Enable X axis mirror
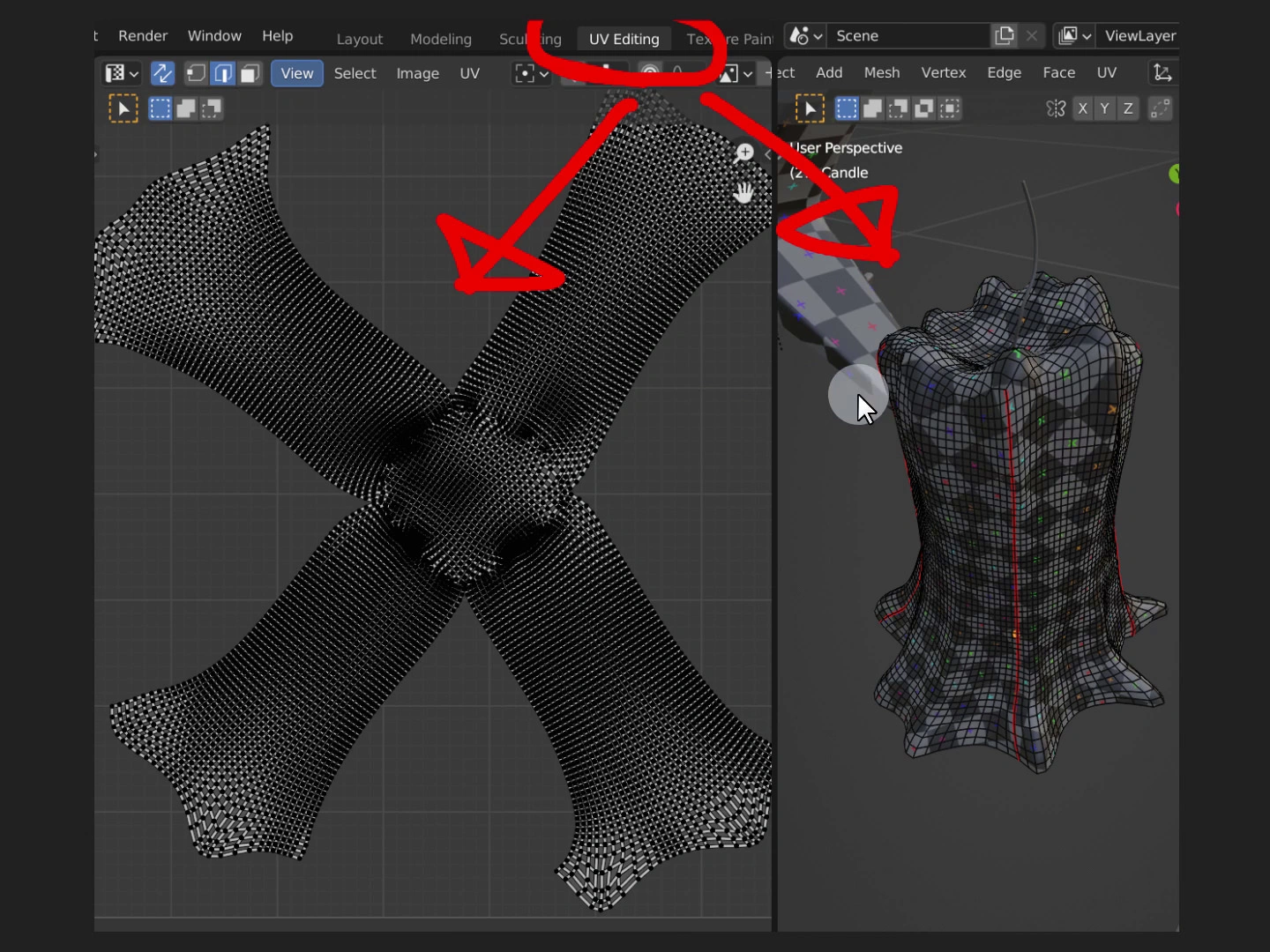The width and height of the screenshot is (1270, 952). [1082, 108]
